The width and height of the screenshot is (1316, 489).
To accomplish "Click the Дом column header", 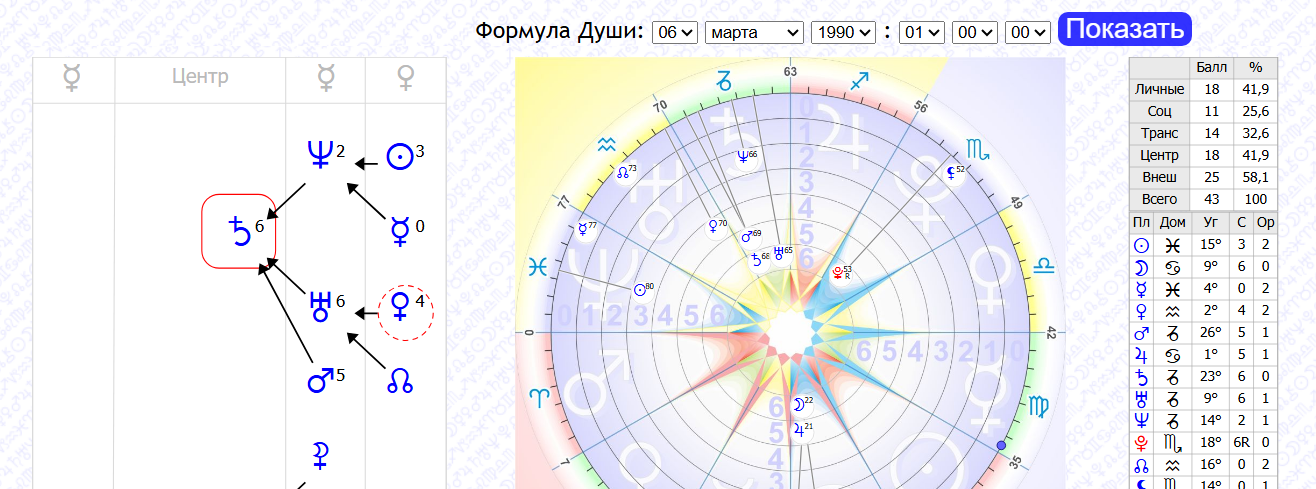I will tap(1172, 221).
